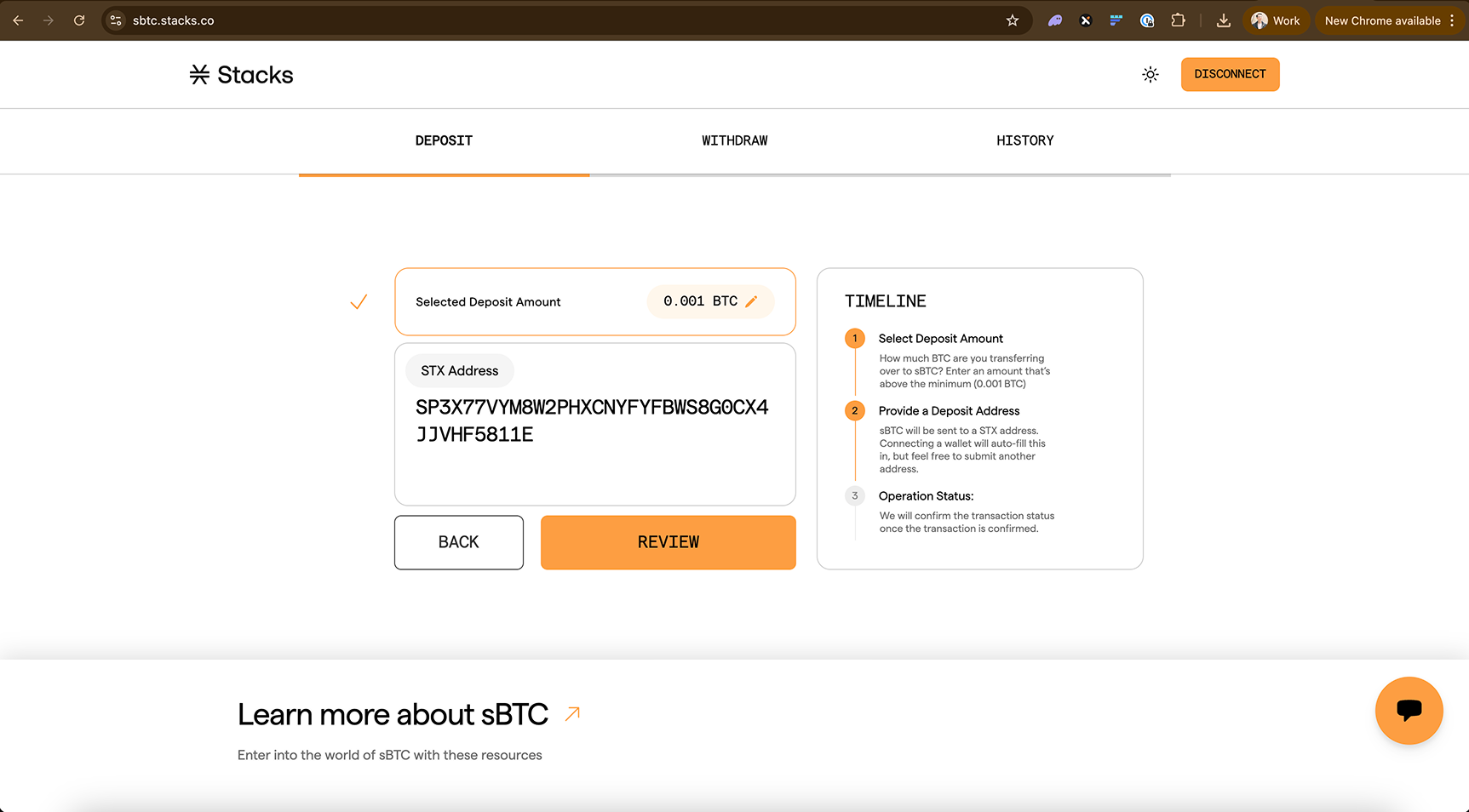Open the New Chrome available menu
This screenshot has height=812, width=1469.
[1389, 20]
